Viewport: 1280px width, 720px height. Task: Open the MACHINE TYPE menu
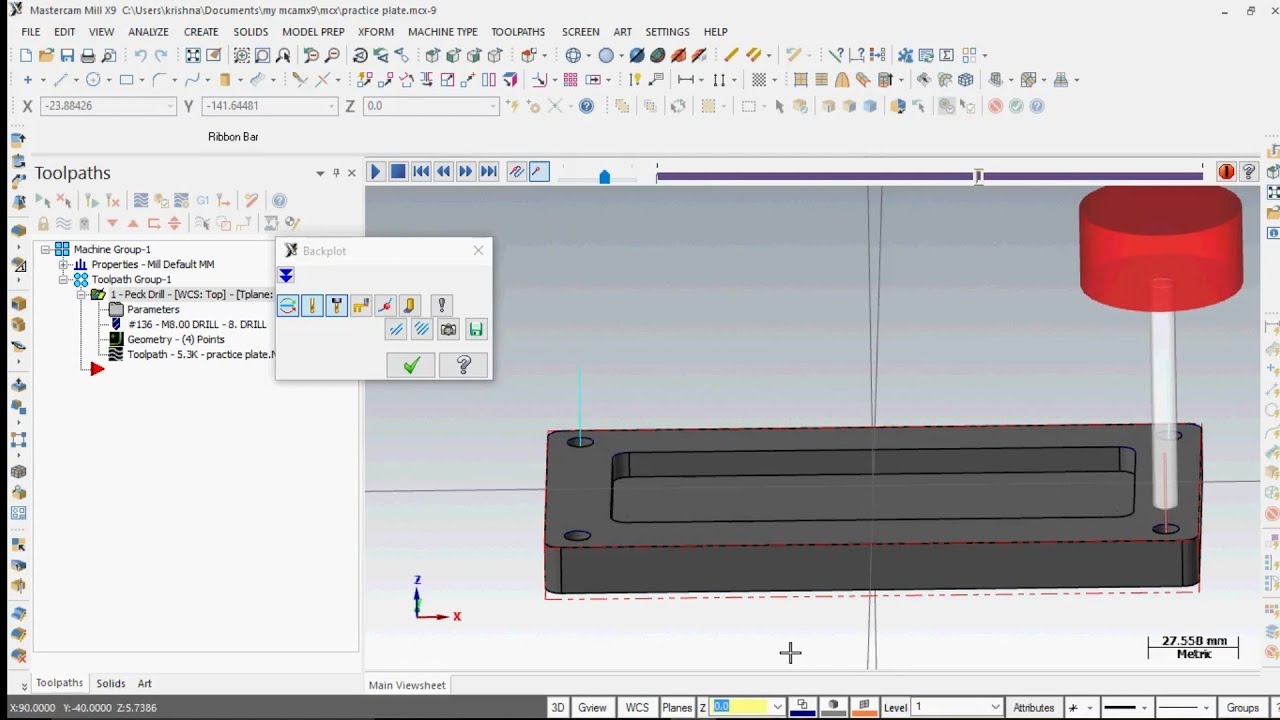(x=442, y=32)
